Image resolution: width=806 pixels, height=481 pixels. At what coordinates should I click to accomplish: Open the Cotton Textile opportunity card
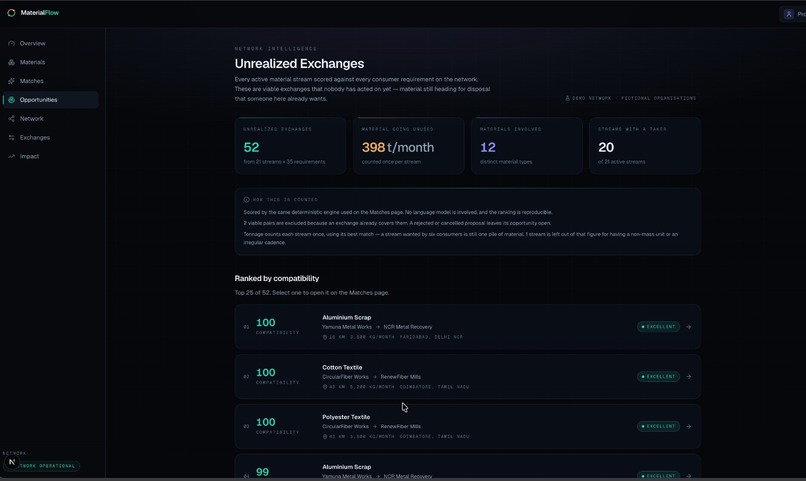point(468,377)
